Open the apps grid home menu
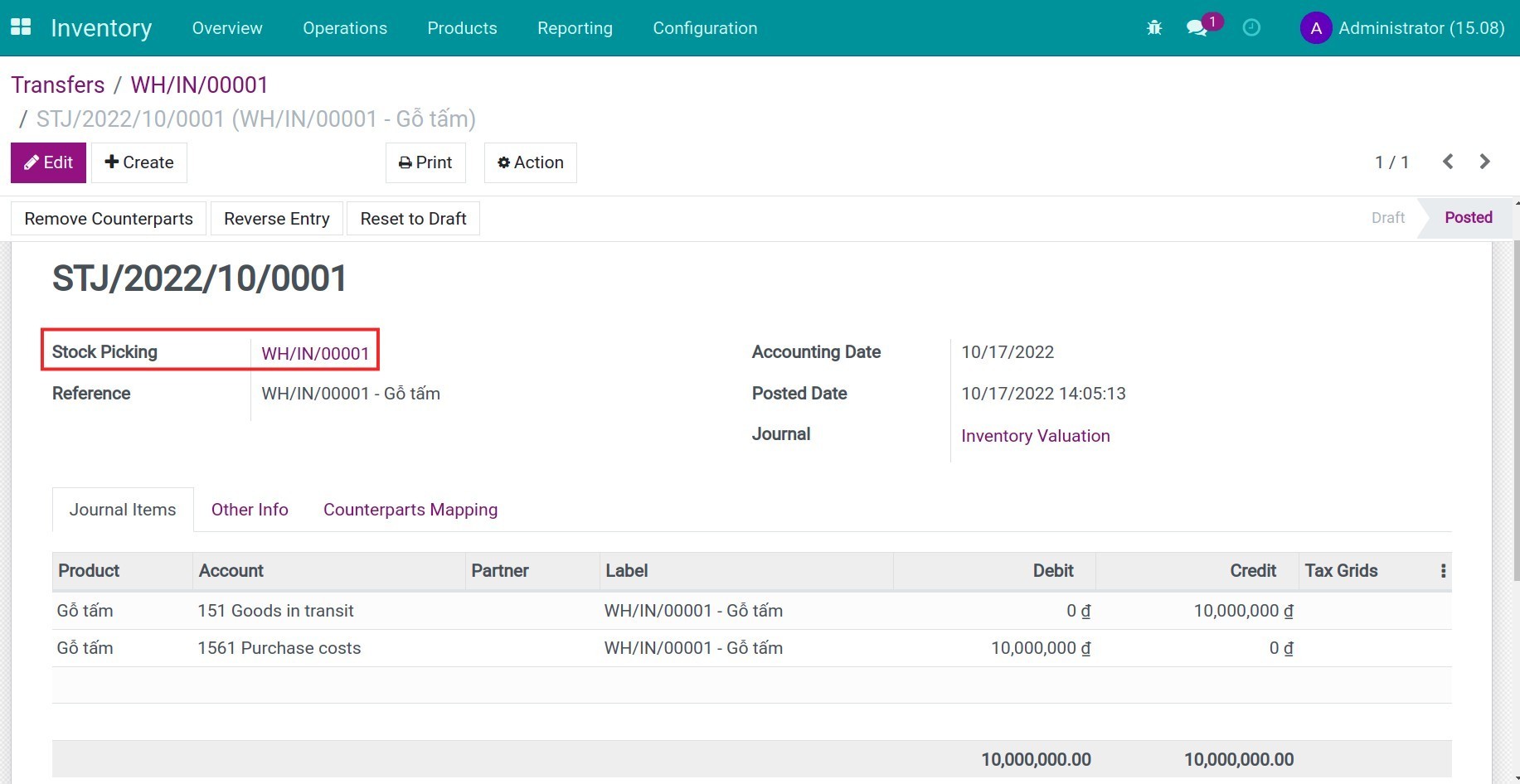Screen dimensions: 1520x784 tap(21, 27)
